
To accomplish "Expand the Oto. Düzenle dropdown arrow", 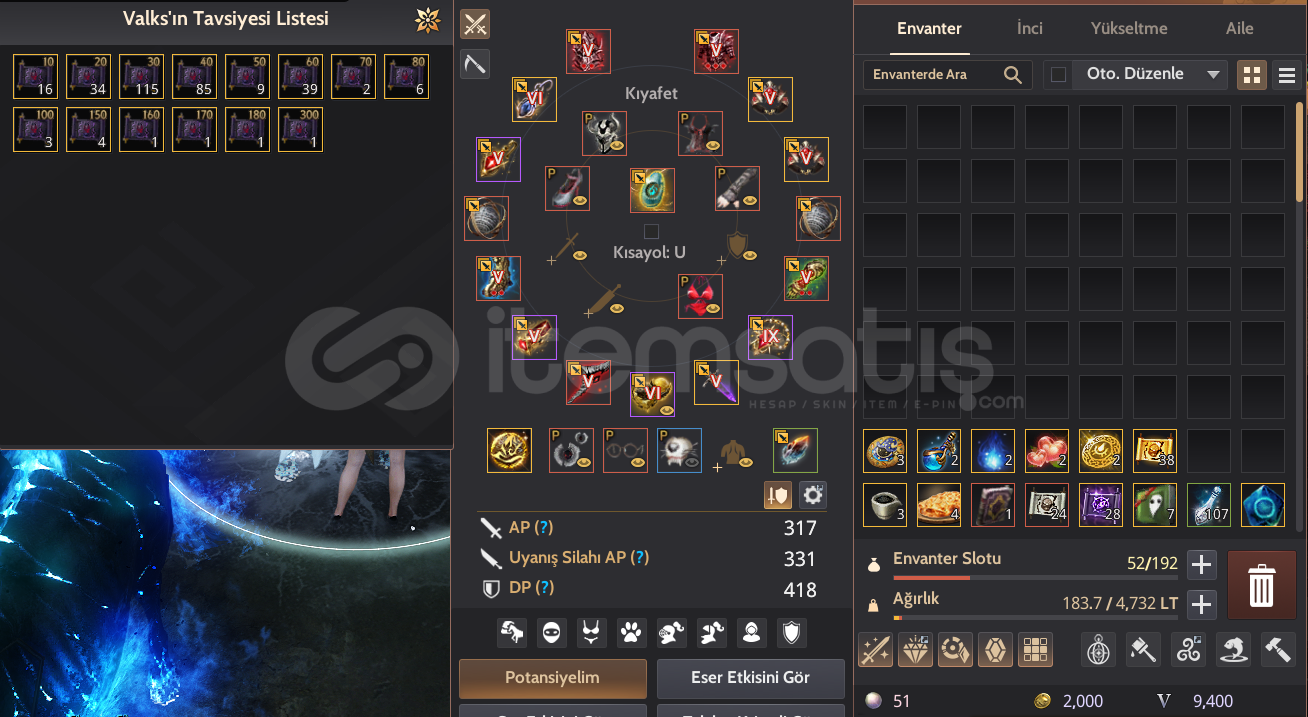I will click(1213, 75).
